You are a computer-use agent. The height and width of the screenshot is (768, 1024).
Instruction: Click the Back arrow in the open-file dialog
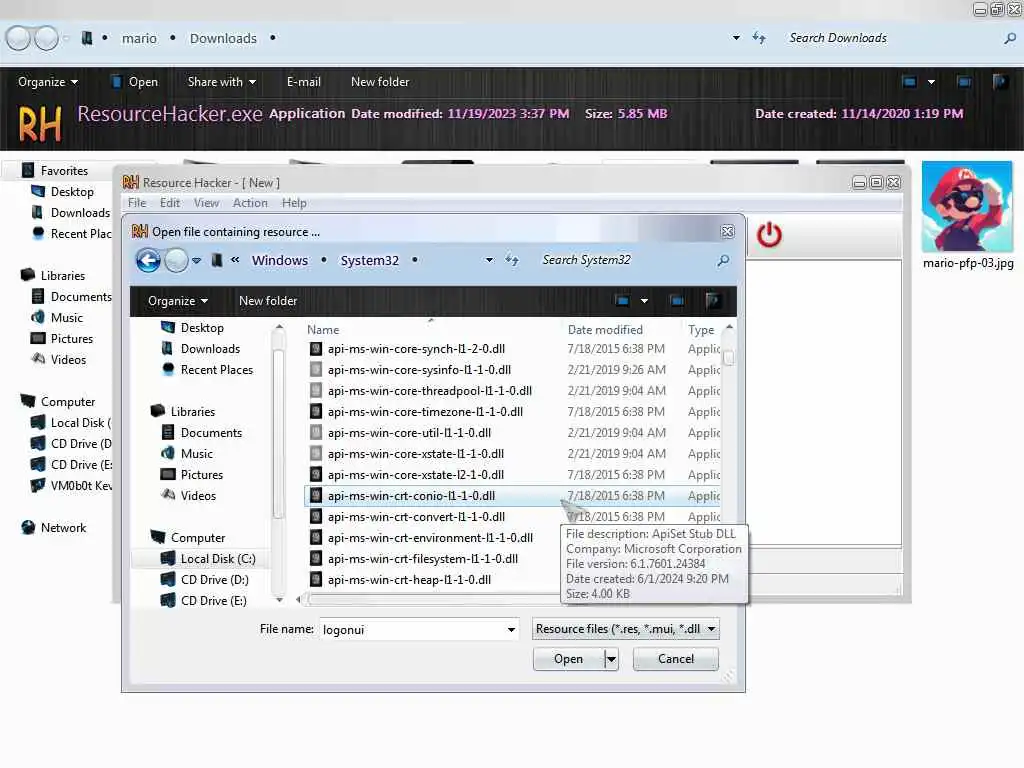pyautogui.click(x=148, y=261)
